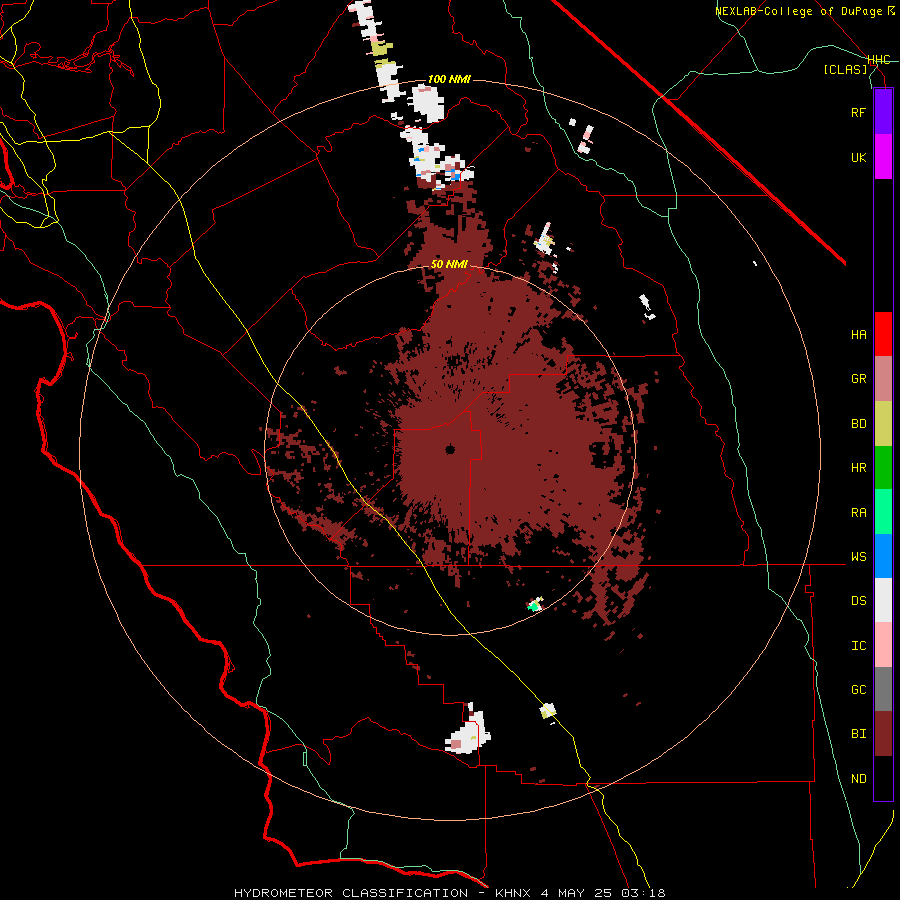Click the IC legend label
This screenshot has height=900, width=900.
[x=858, y=646]
